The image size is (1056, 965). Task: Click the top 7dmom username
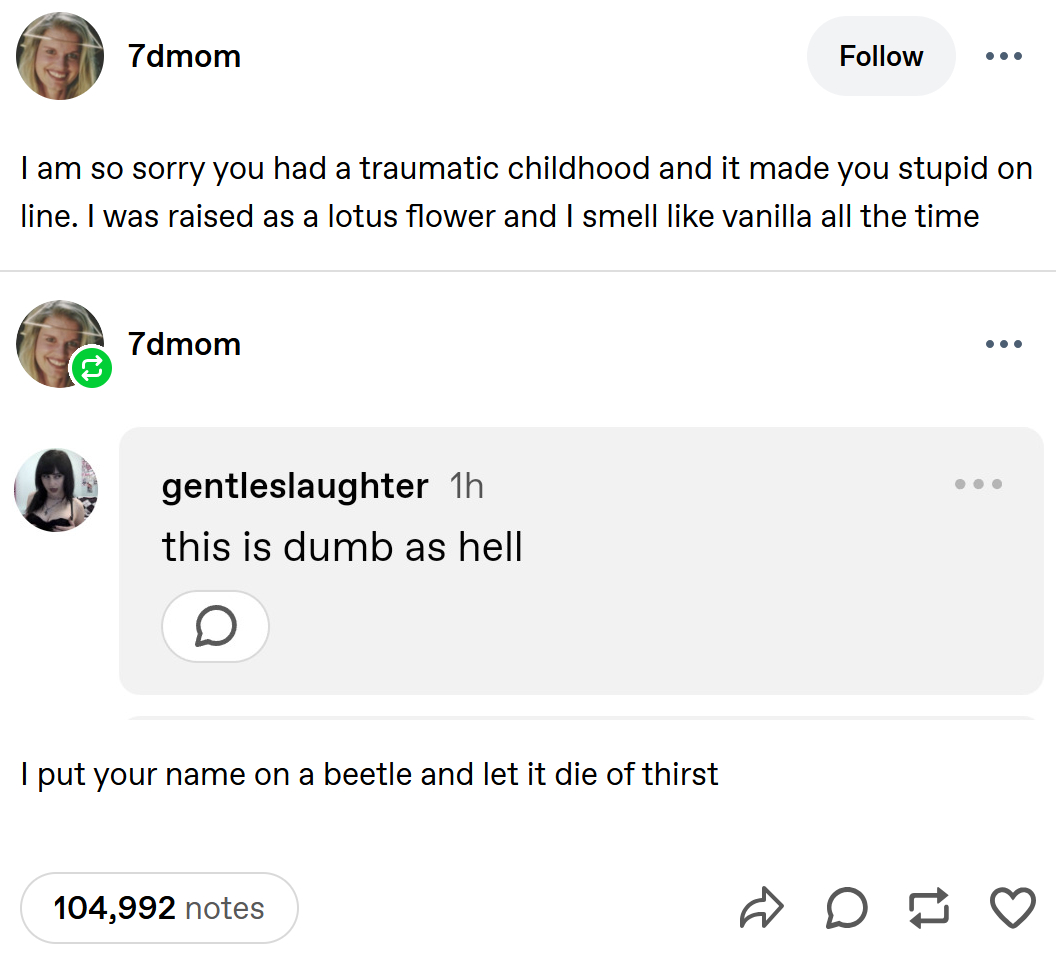pyautogui.click(x=184, y=56)
